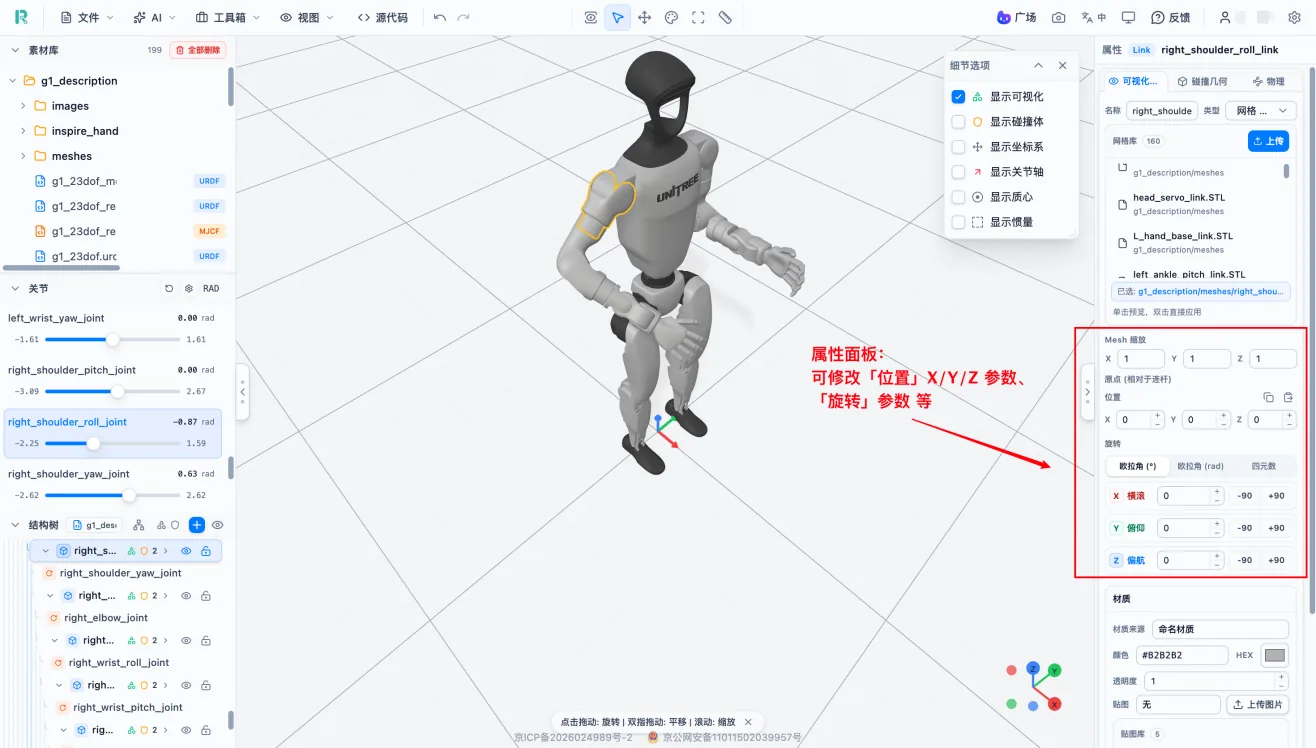Click the 反馈 feedback button

1170,17
